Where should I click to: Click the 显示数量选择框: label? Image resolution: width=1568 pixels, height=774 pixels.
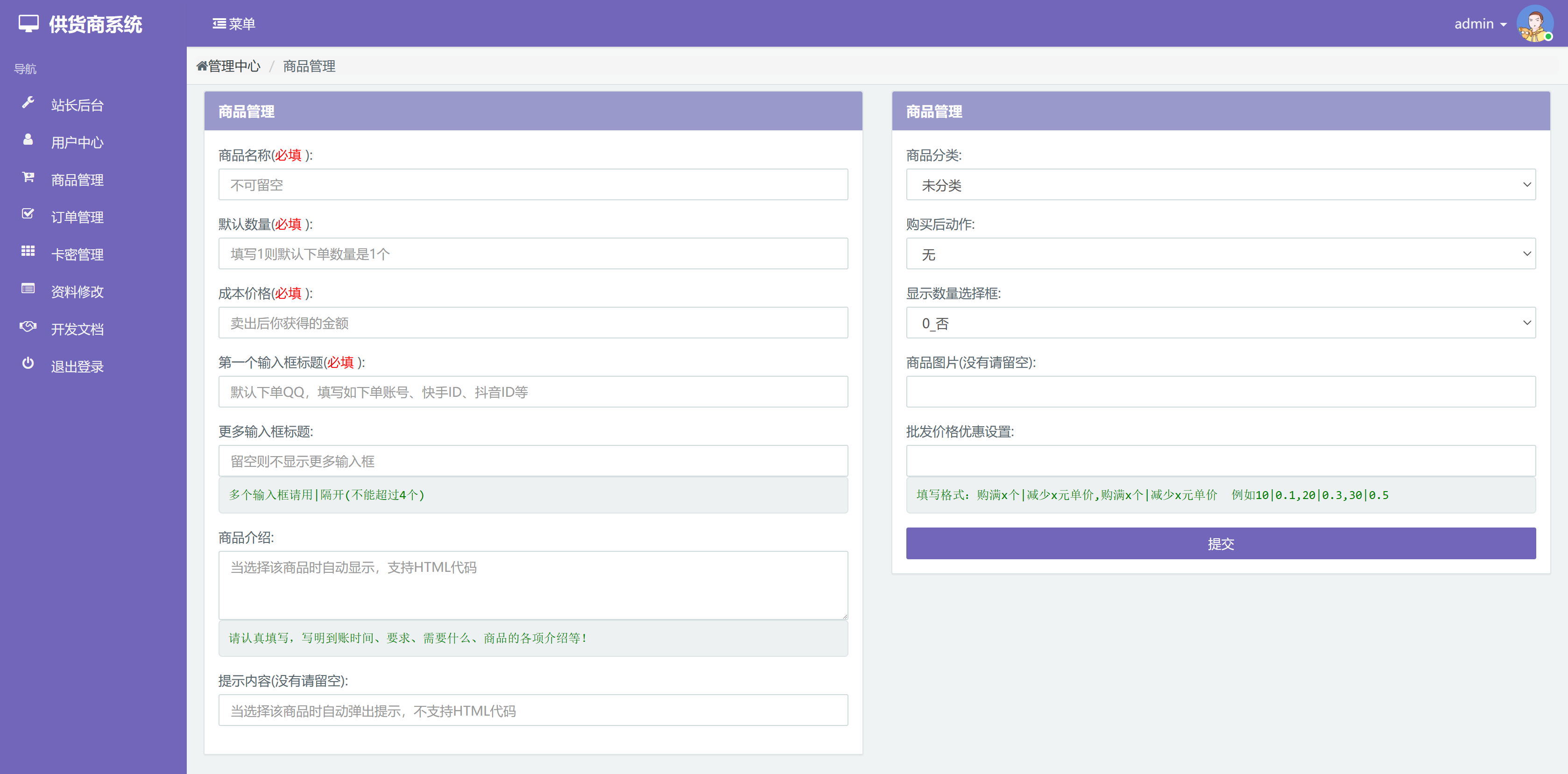953,293
